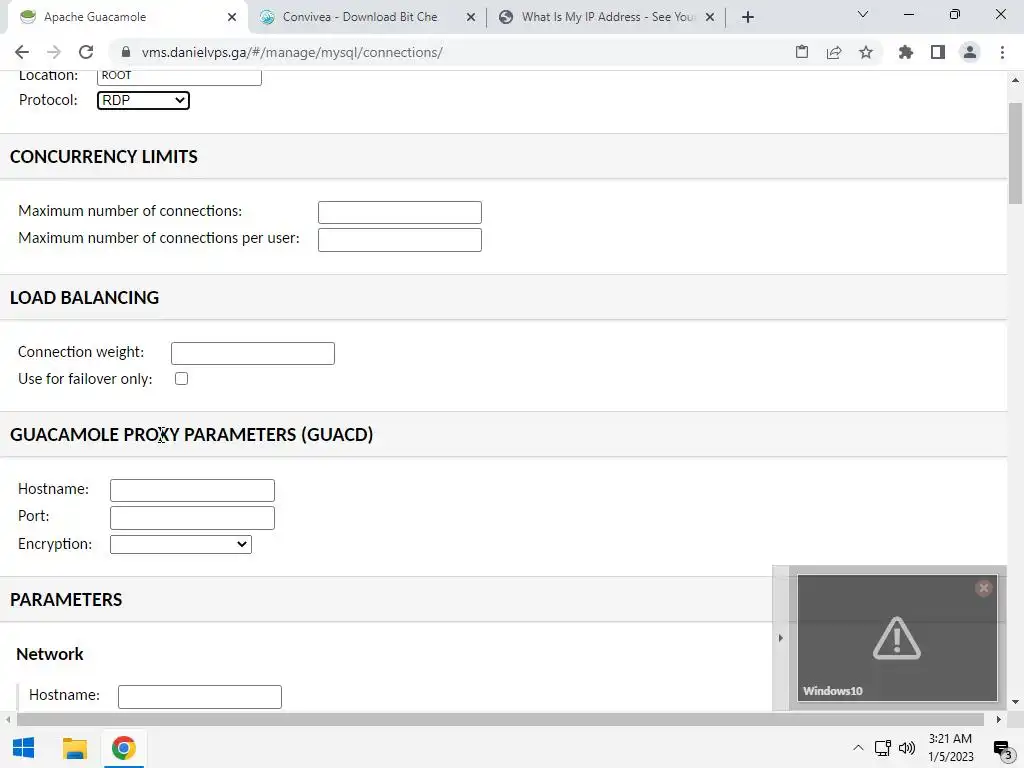Open network status tray icon

tap(883, 748)
